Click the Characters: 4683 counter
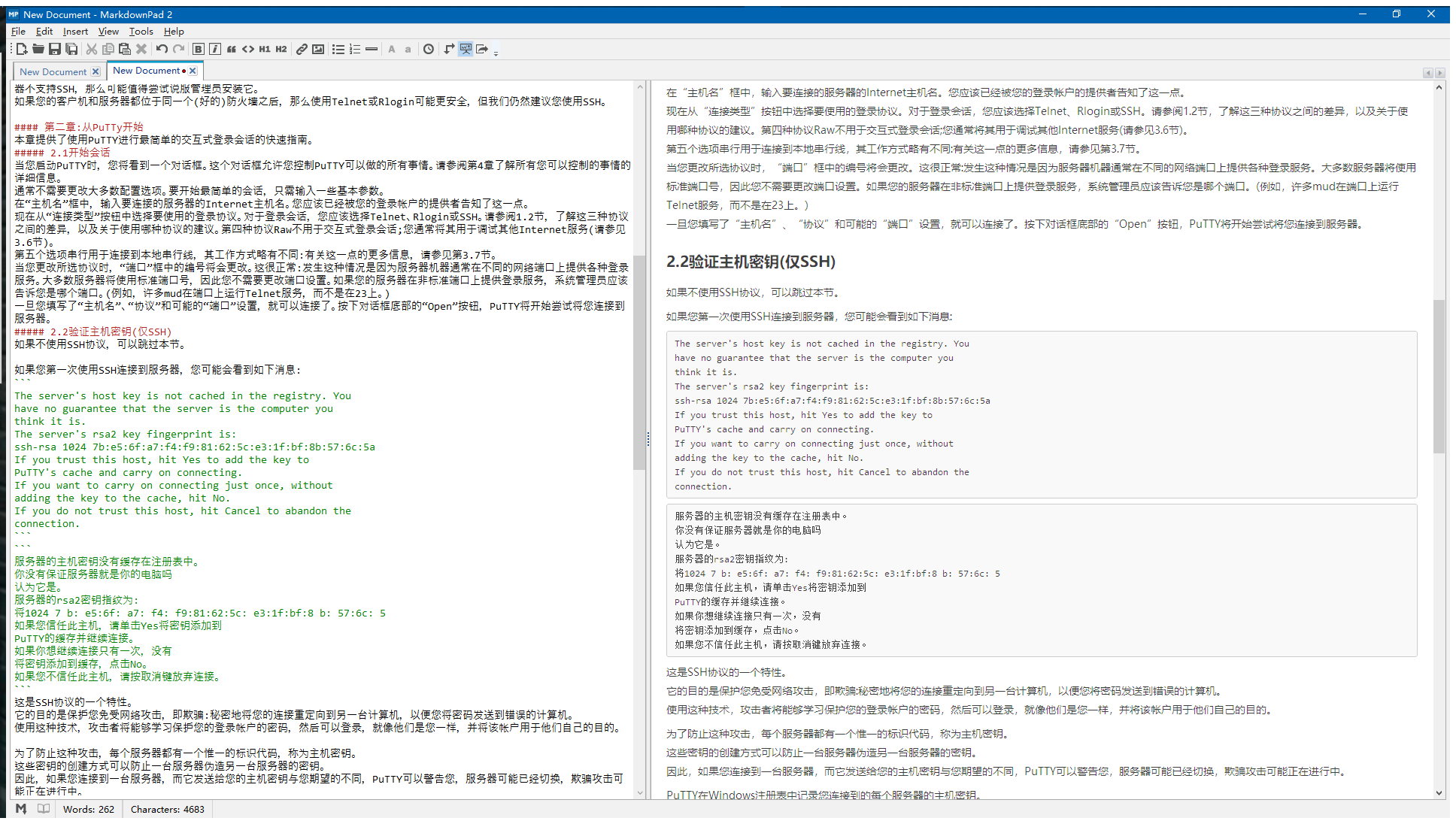 168,810
